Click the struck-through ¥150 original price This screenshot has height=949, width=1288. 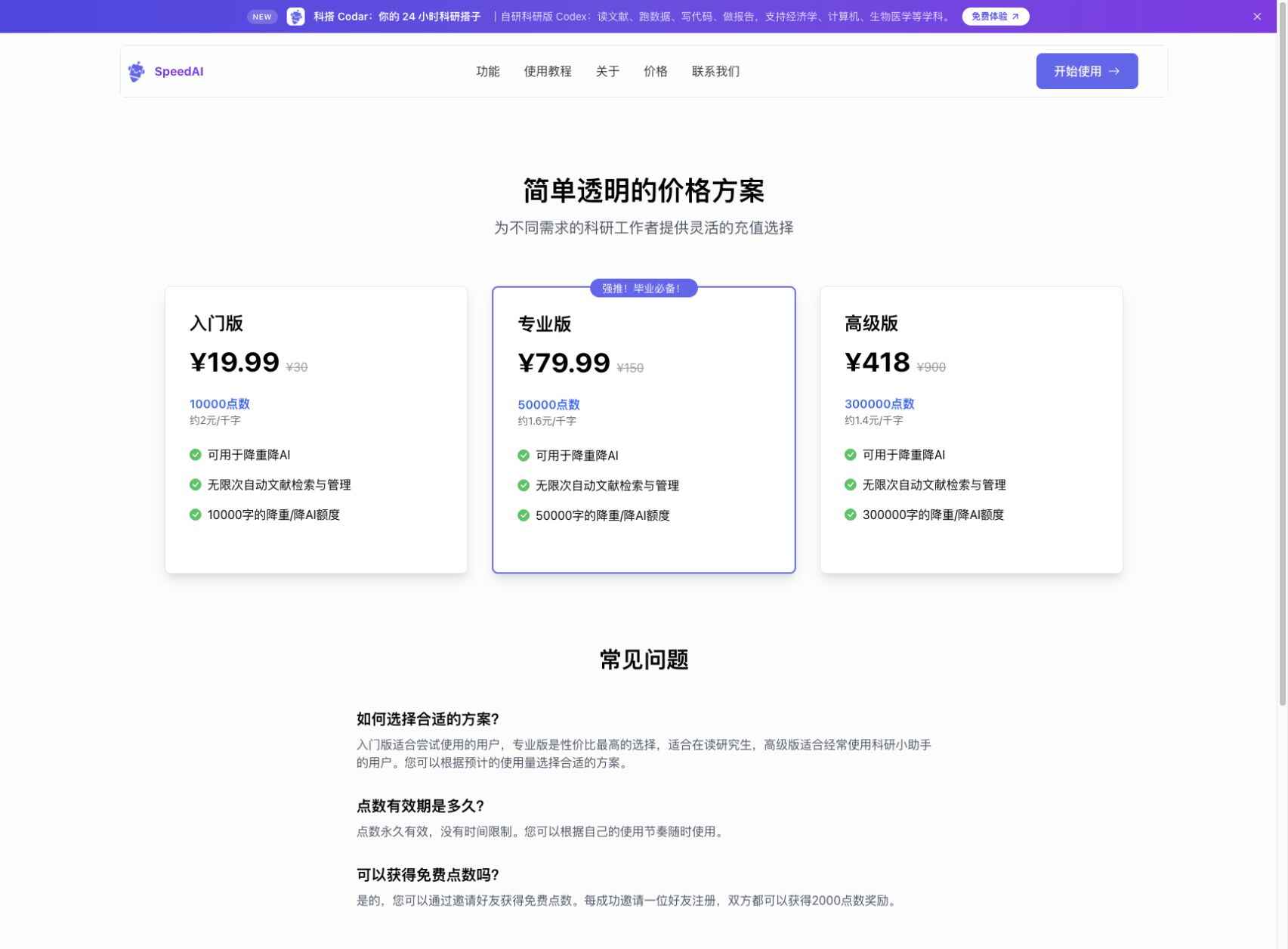tap(630, 368)
